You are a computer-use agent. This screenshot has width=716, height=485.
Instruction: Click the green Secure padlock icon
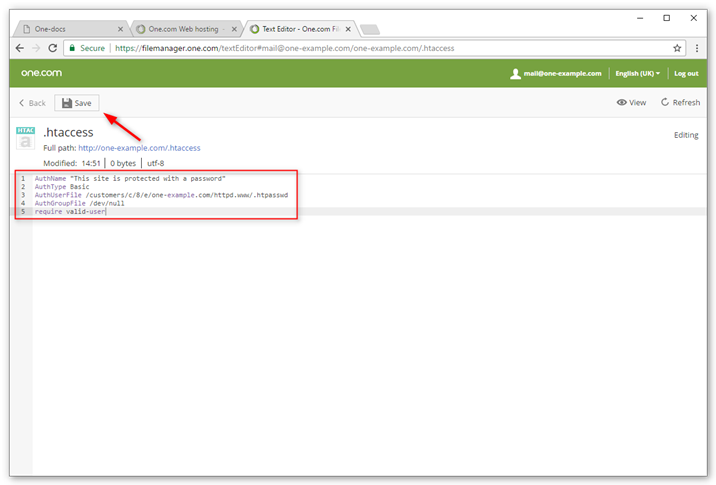coord(72,48)
